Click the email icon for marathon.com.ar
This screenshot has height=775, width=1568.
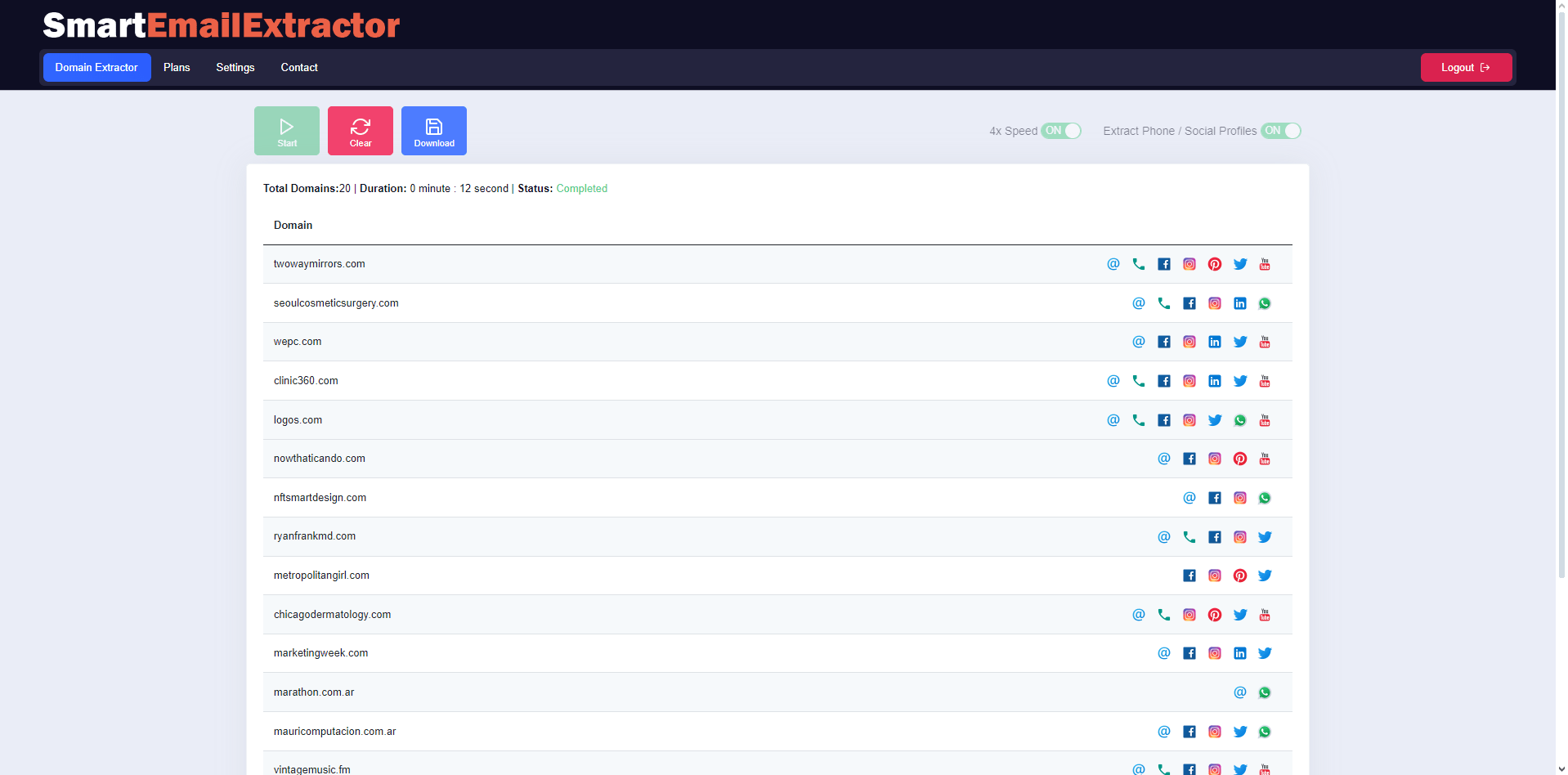coord(1239,692)
